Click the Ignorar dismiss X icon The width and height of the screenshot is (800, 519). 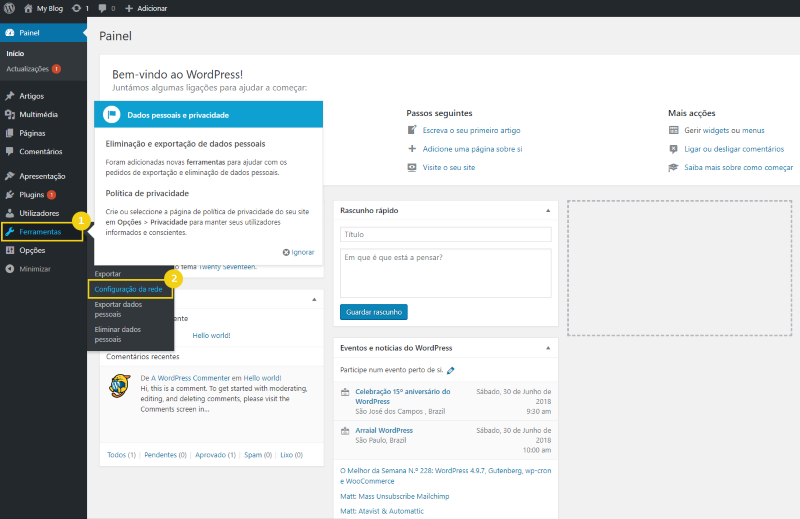point(286,252)
